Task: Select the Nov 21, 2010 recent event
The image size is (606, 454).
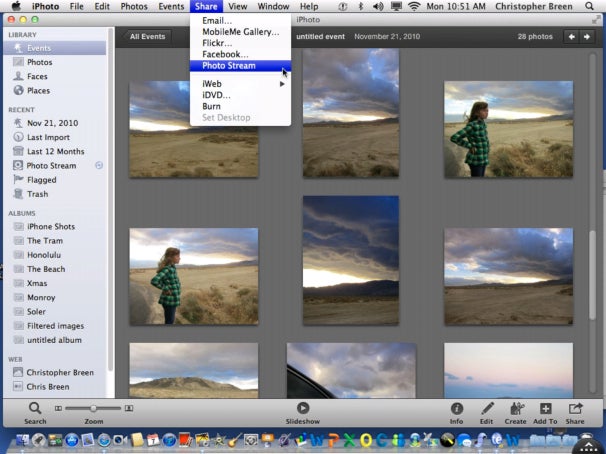Action: coord(54,123)
